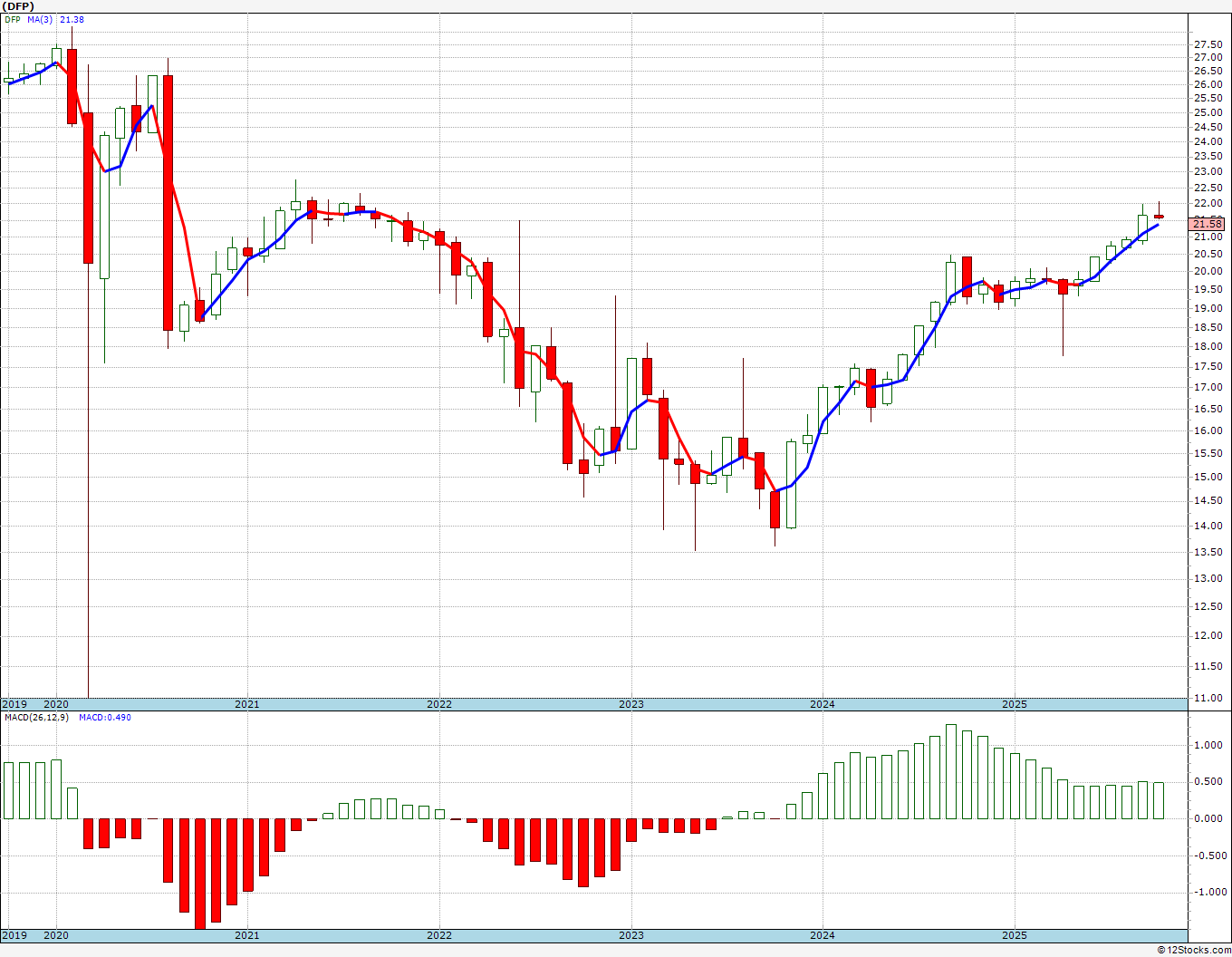1232x957 pixels.
Task: Select the 14.00 price axis label
Action: tap(1208, 526)
